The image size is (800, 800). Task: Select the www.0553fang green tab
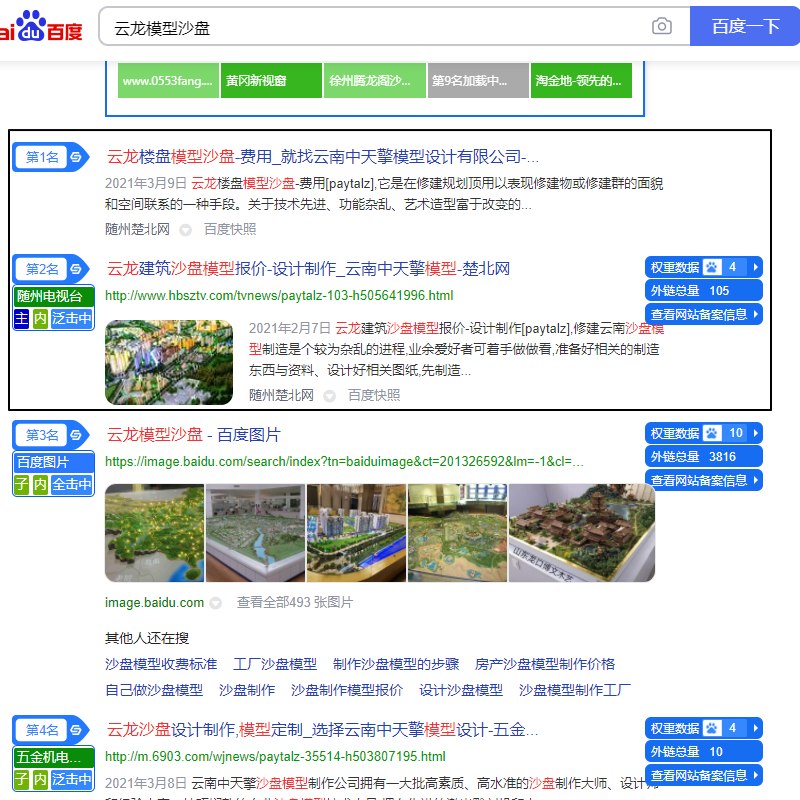[x=168, y=81]
